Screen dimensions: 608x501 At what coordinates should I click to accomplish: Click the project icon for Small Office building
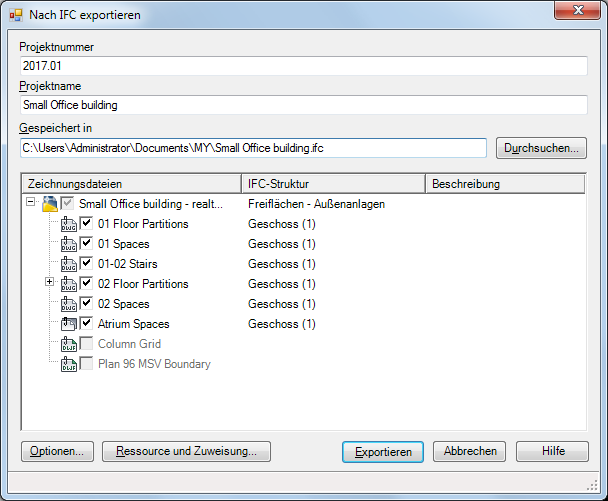[x=49, y=204]
